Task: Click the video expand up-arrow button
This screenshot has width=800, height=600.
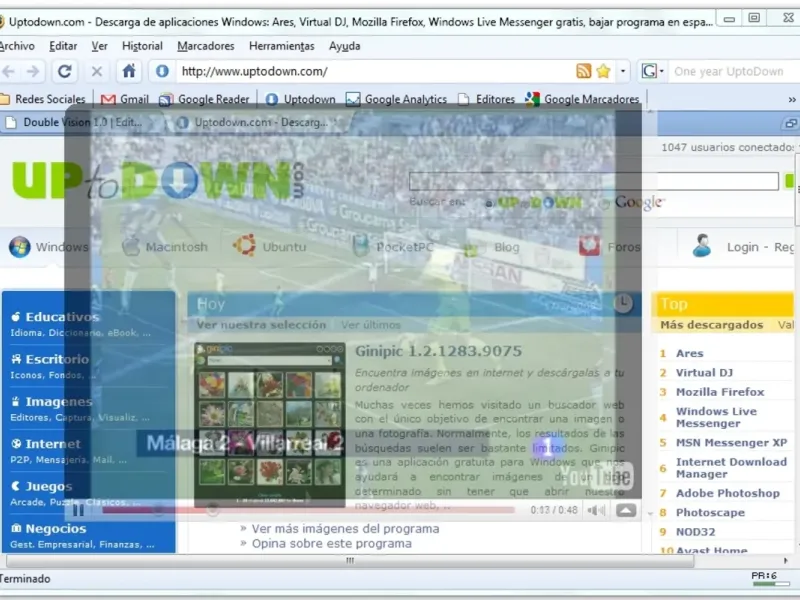Action: (626, 510)
